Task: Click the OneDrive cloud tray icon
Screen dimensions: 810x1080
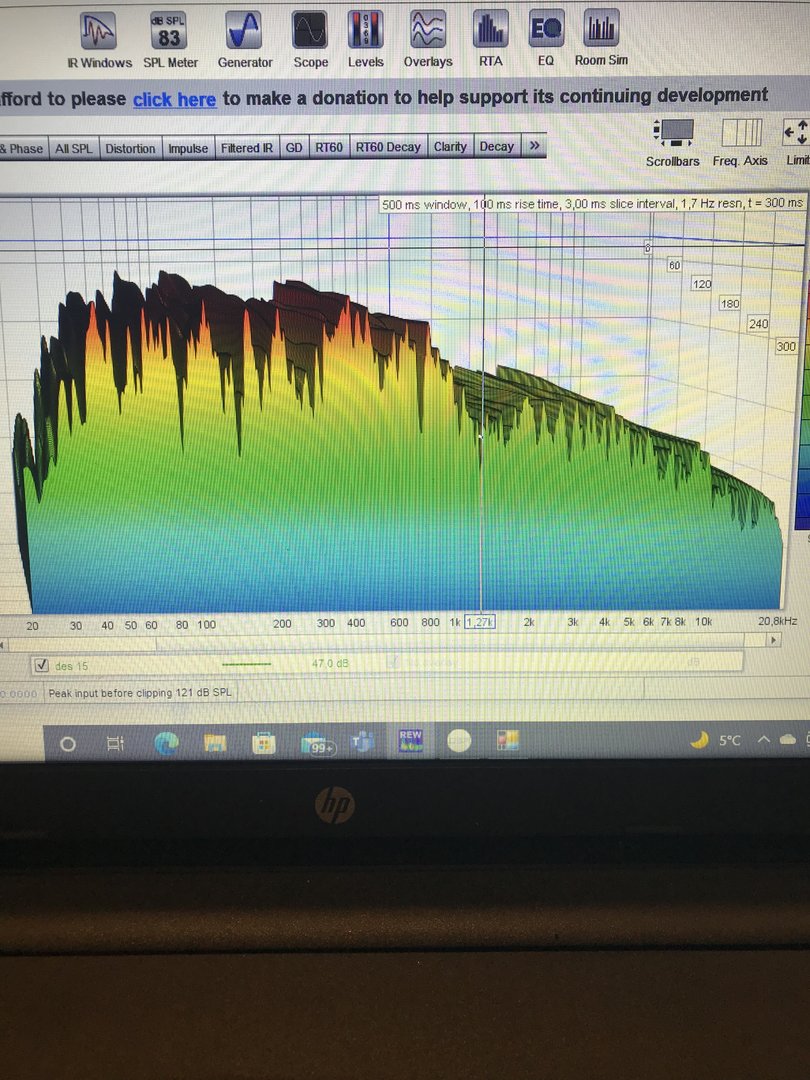Action: pyautogui.click(x=788, y=740)
